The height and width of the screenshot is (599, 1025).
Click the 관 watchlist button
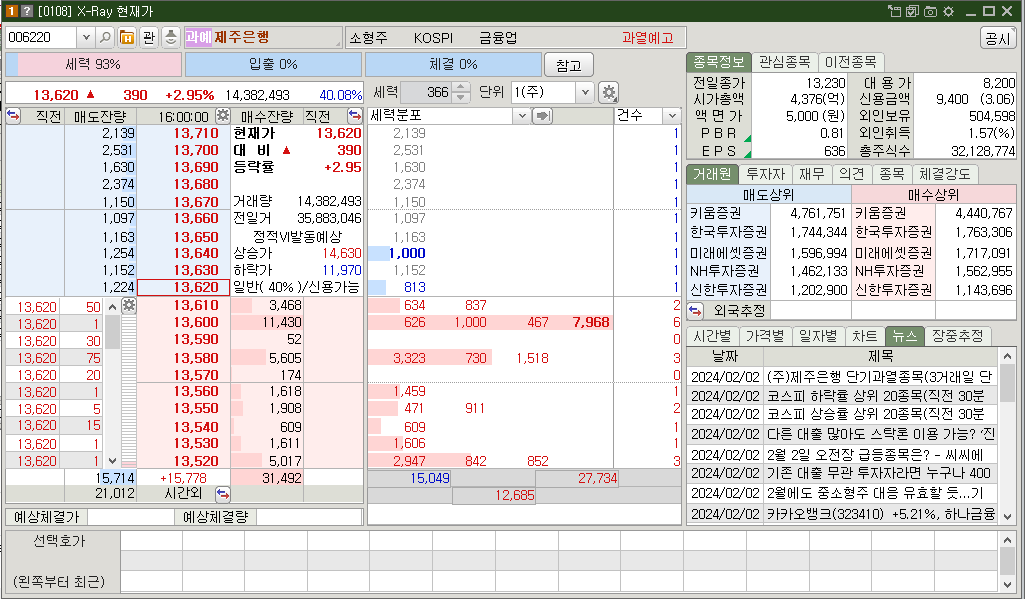(149, 37)
